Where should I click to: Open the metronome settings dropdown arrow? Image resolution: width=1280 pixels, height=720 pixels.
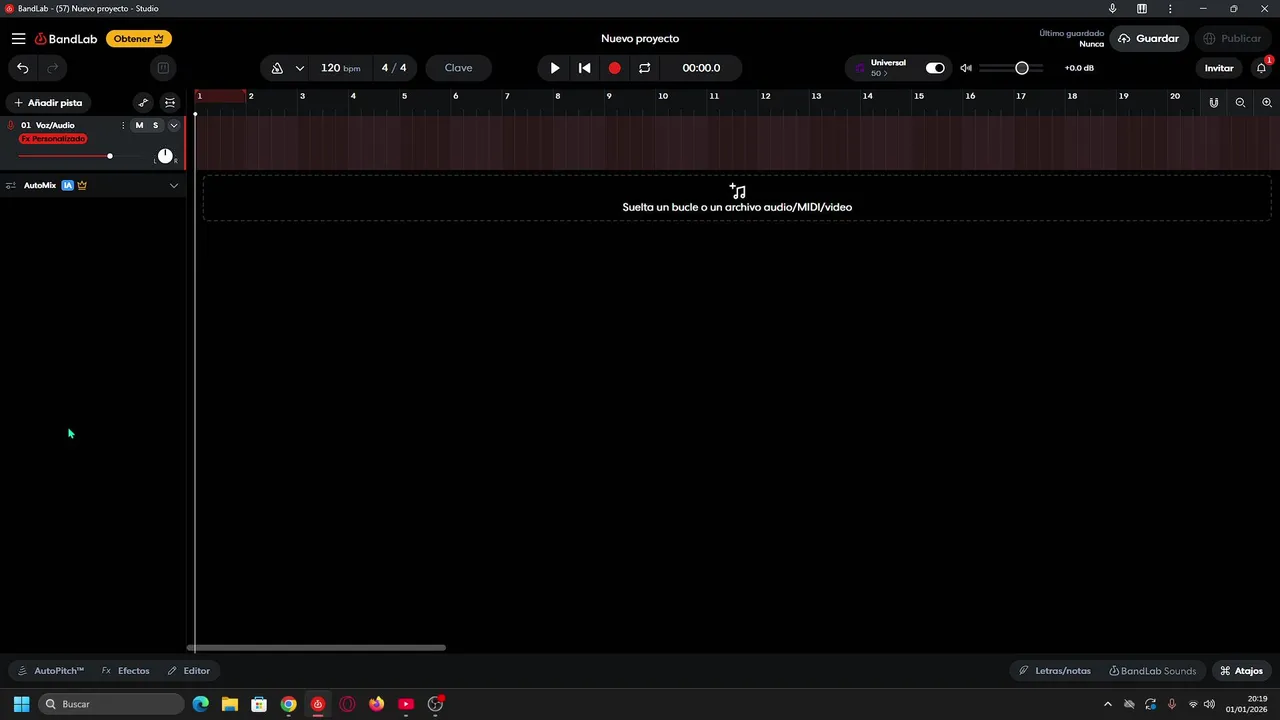[299, 68]
